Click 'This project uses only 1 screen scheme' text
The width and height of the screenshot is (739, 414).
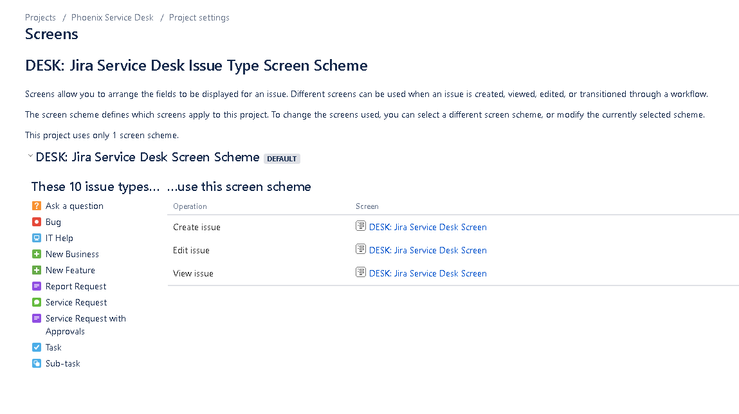click(102, 135)
